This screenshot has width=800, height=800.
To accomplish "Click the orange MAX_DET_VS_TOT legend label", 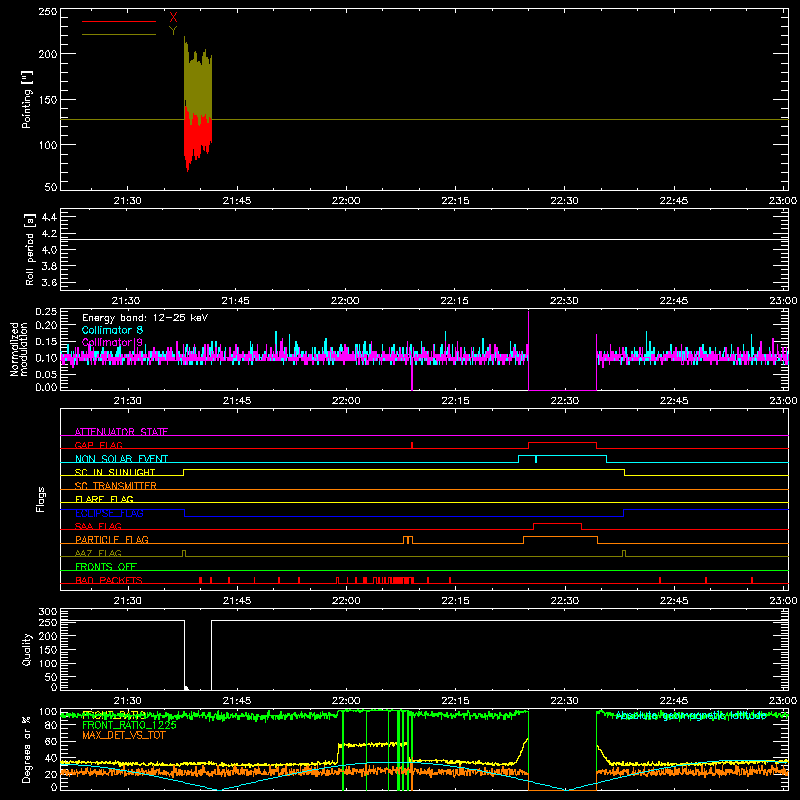I will pos(124,735).
